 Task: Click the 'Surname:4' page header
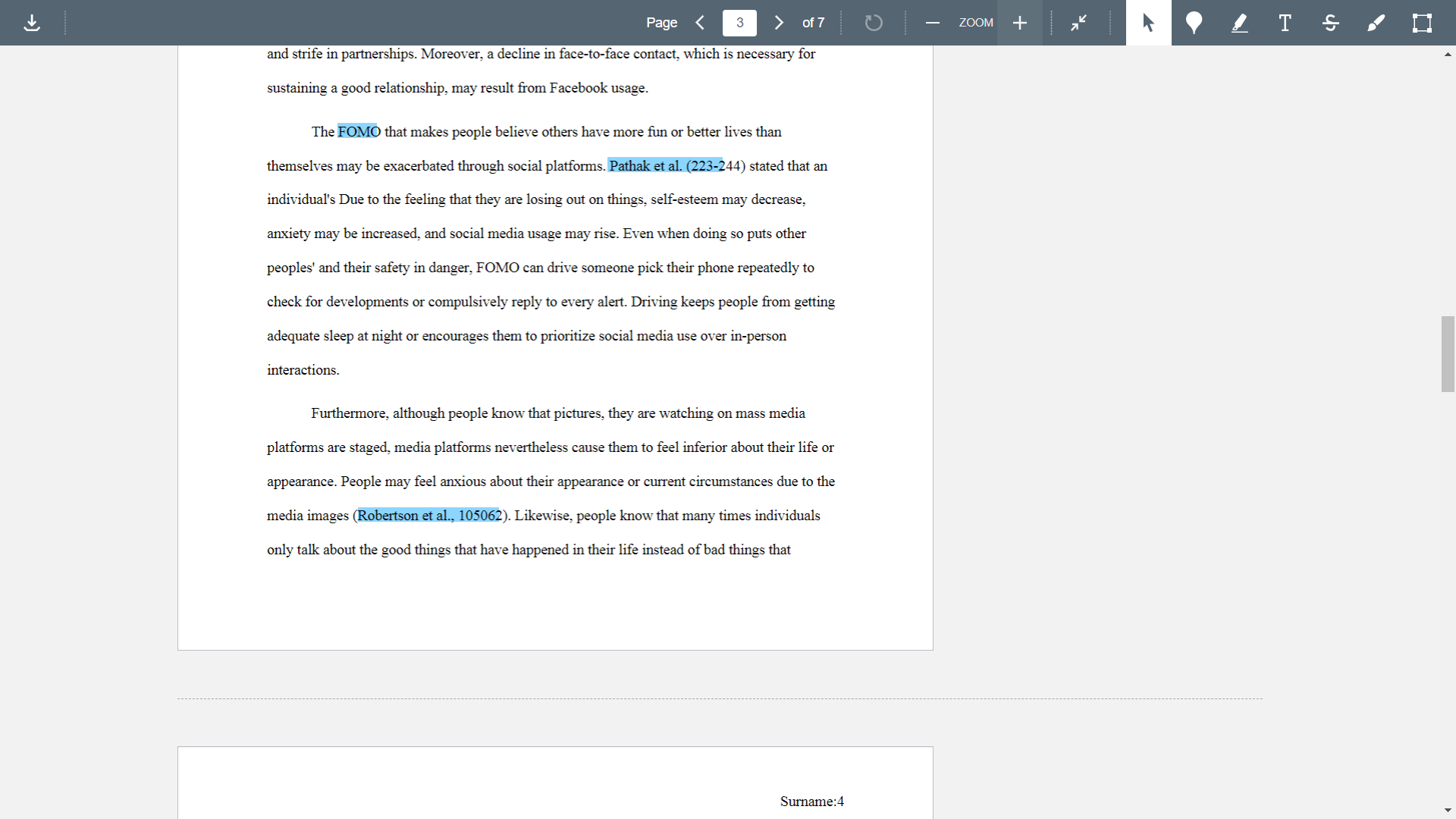pyautogui.click(x=811, y=802)
